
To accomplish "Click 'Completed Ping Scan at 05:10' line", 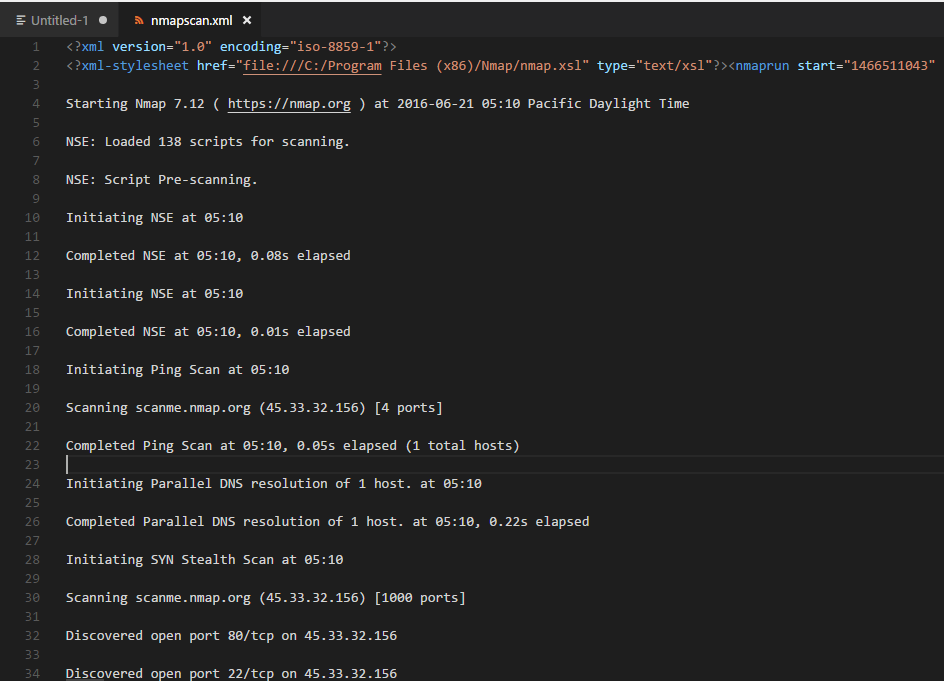I will [x=293, y=446].
